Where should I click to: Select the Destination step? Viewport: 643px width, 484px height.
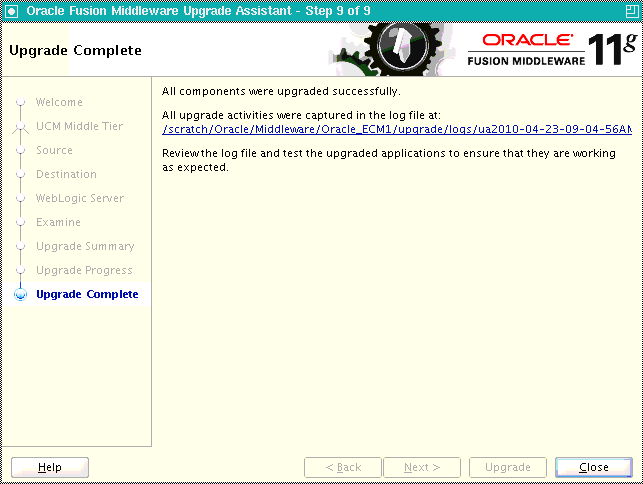tap(66, 174)
